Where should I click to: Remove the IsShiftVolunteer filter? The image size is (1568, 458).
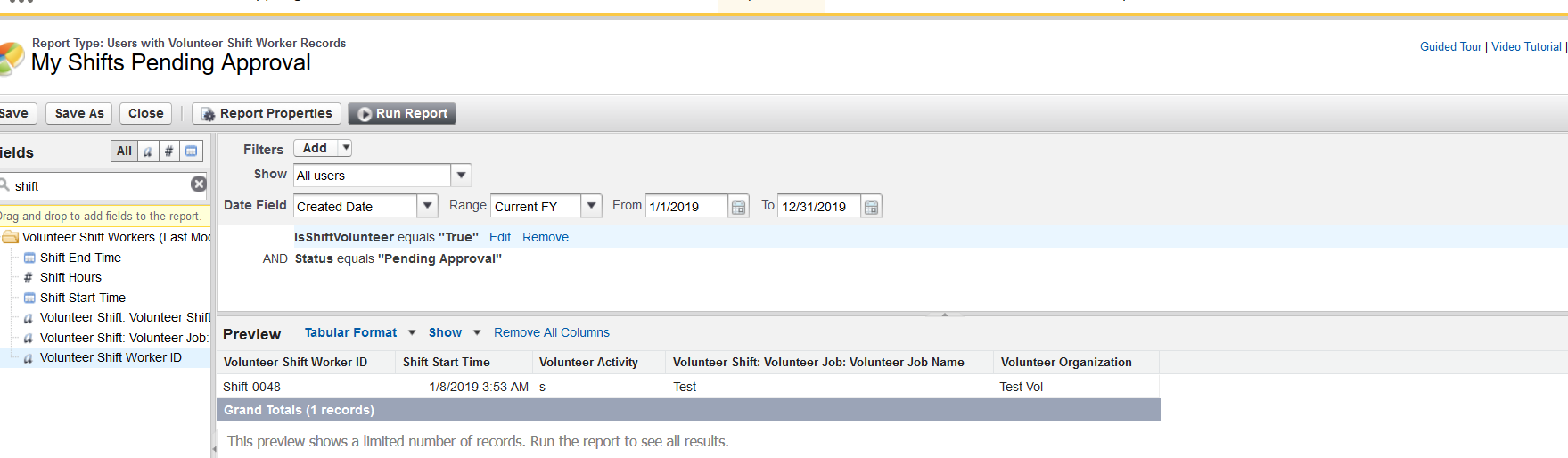[546, 237]
